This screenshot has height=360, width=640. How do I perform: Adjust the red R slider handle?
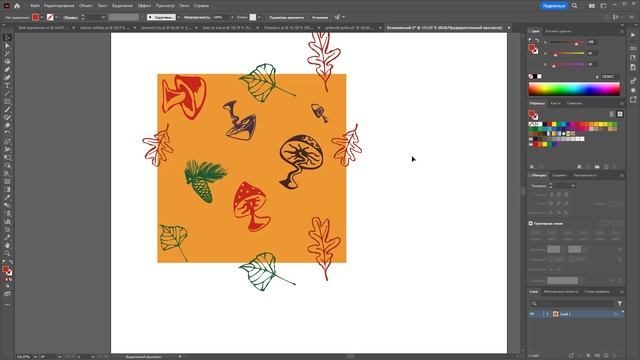(x=576, y=44)
